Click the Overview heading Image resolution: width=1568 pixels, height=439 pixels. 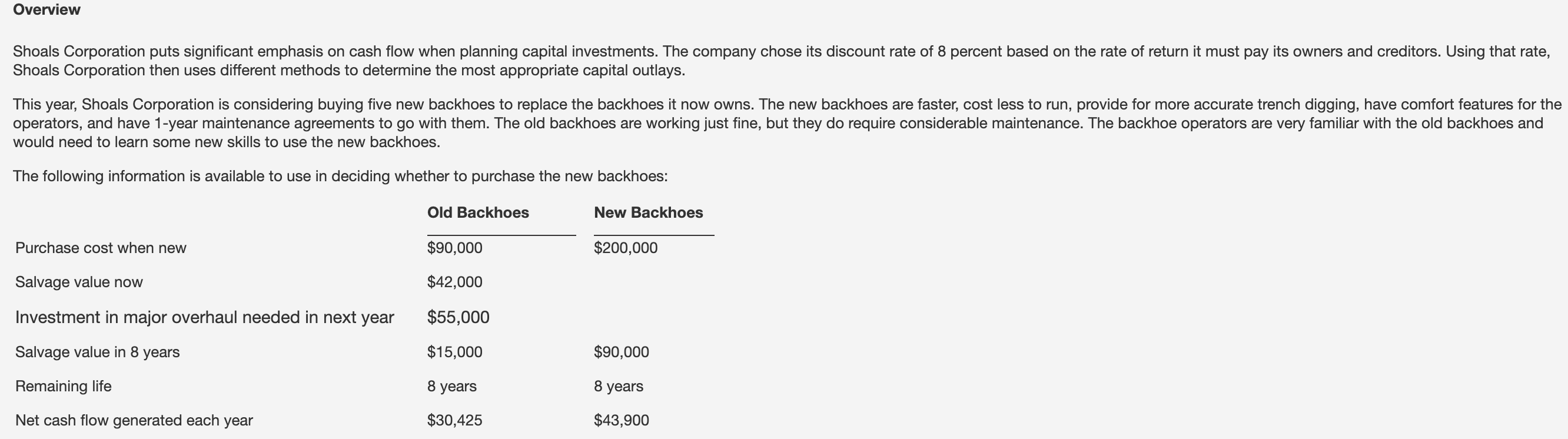point(46,10)
